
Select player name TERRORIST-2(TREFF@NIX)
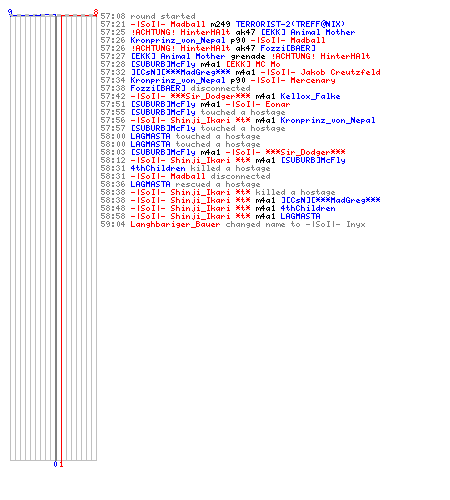coord(290,24)
